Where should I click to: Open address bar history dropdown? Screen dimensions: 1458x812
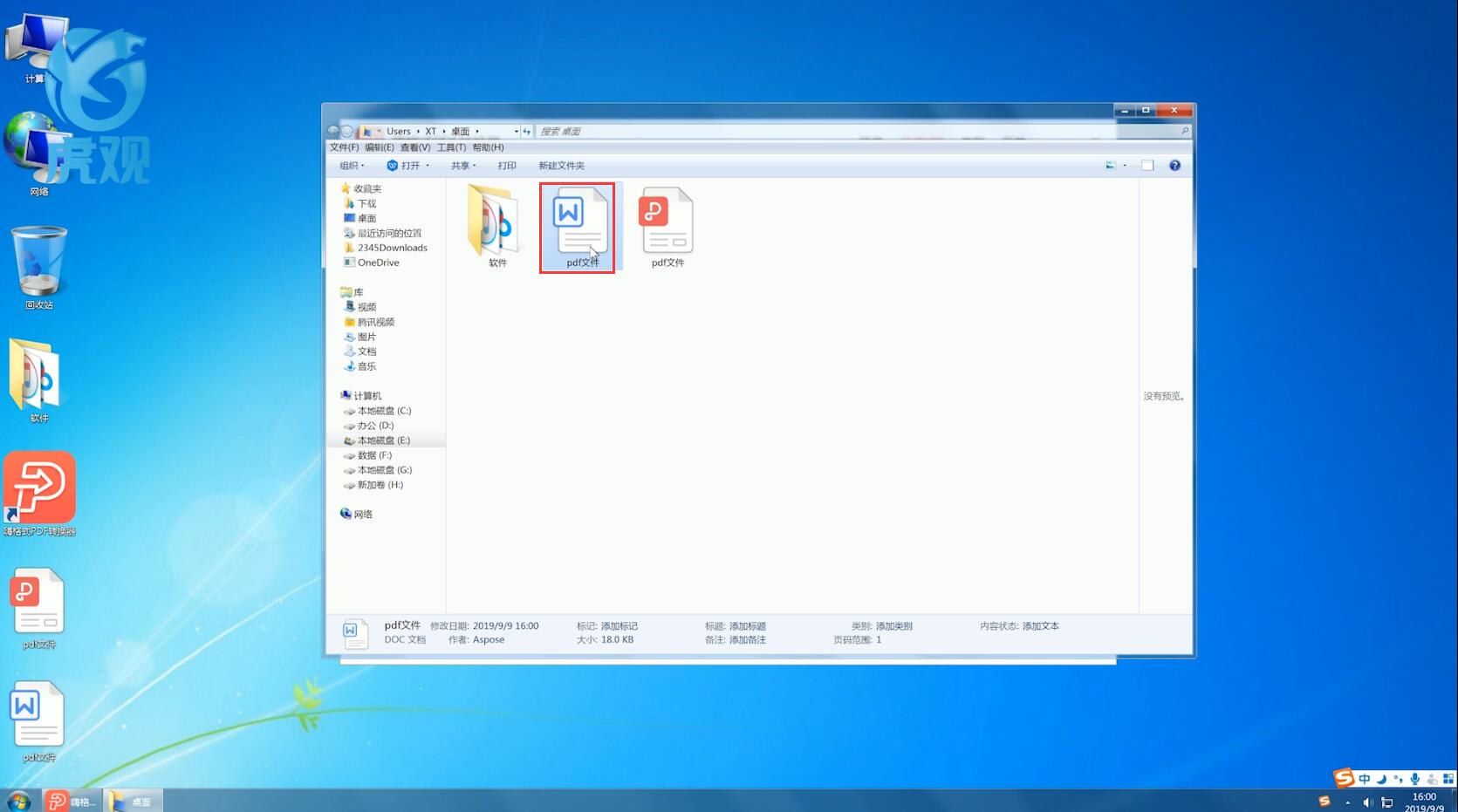tap(517, 132)
